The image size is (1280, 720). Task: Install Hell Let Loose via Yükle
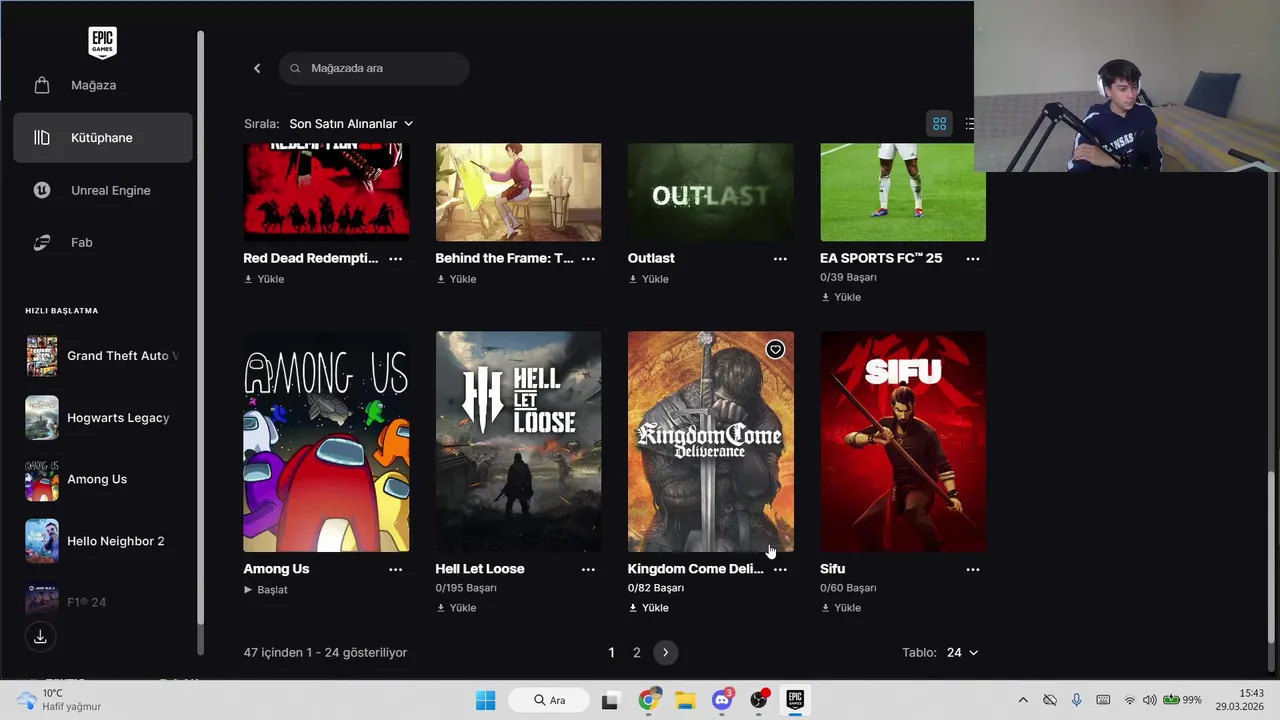[456, 608]
